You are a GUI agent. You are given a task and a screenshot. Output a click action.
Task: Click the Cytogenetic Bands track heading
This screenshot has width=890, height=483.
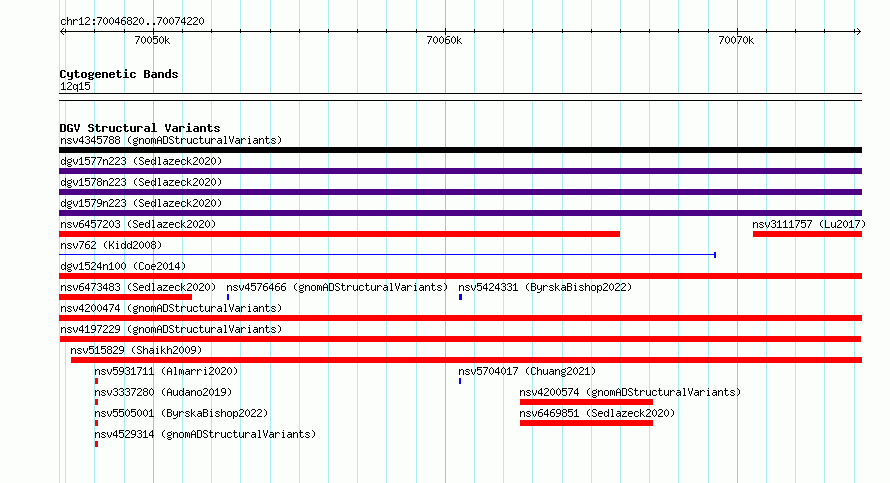coord(119,74)
